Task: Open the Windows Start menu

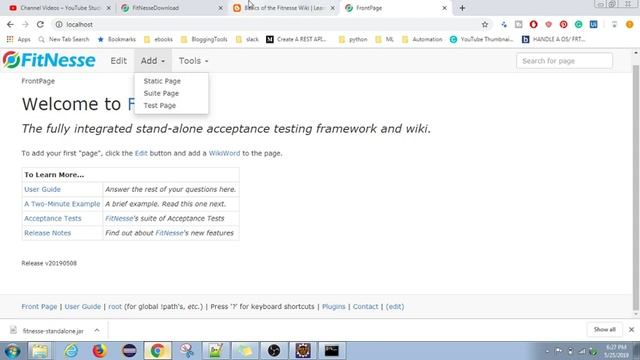Action: tap(12, 351)
